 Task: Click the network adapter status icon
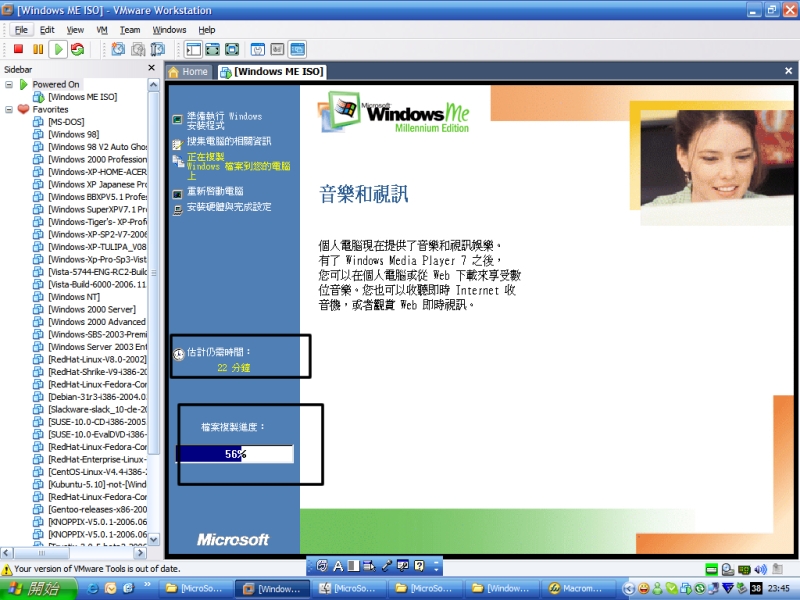744,569
